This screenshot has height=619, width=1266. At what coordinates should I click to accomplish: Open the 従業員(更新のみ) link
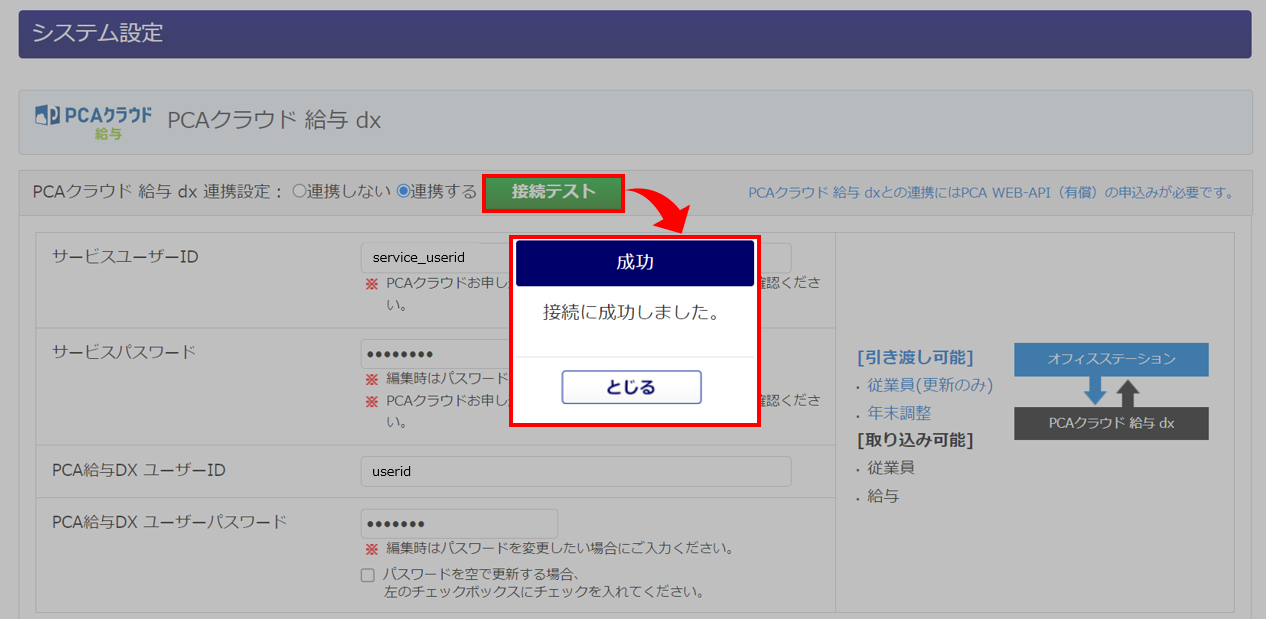point(930,385)
